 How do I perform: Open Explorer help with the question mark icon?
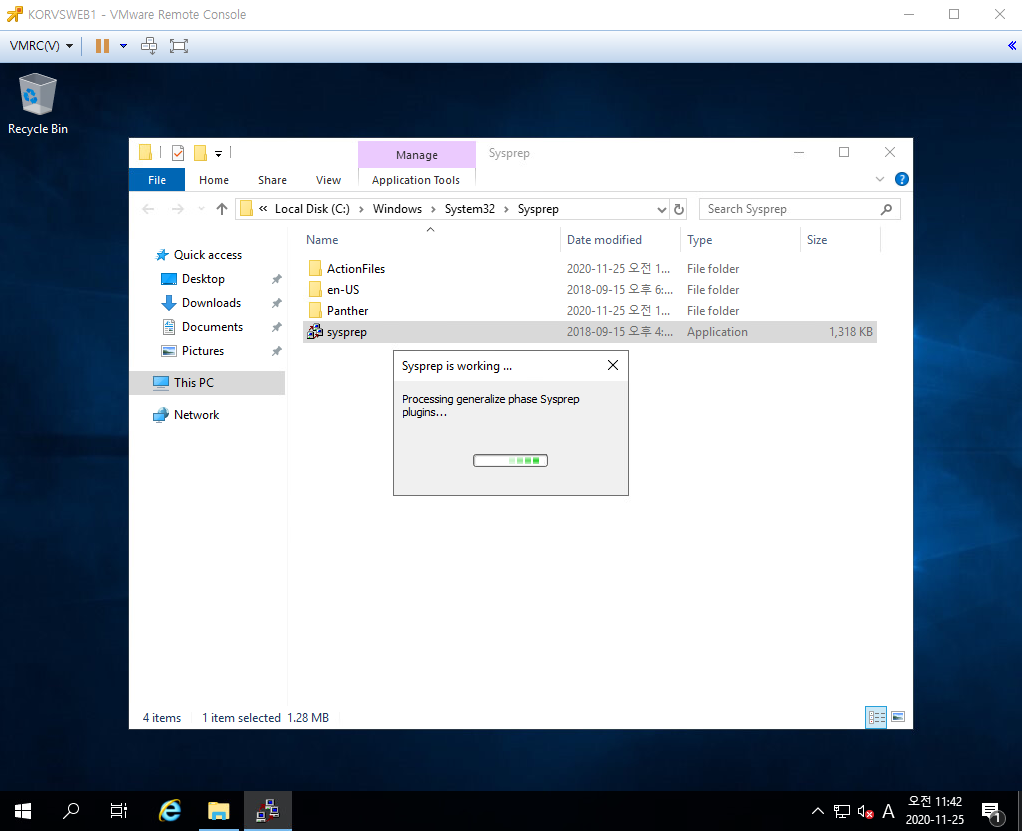coord(902,179)
